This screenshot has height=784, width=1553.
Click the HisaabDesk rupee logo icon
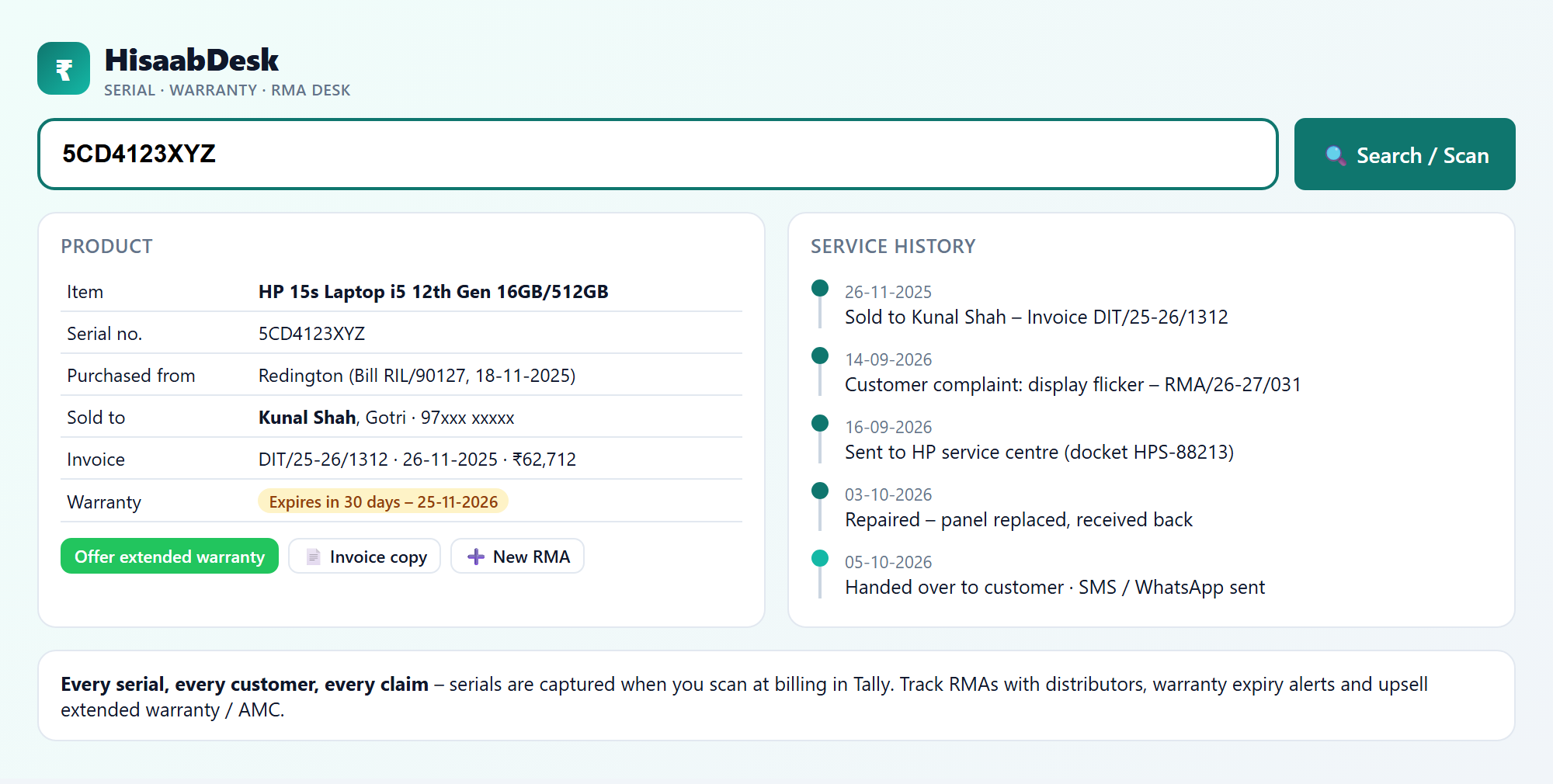(x=64, y=68)
